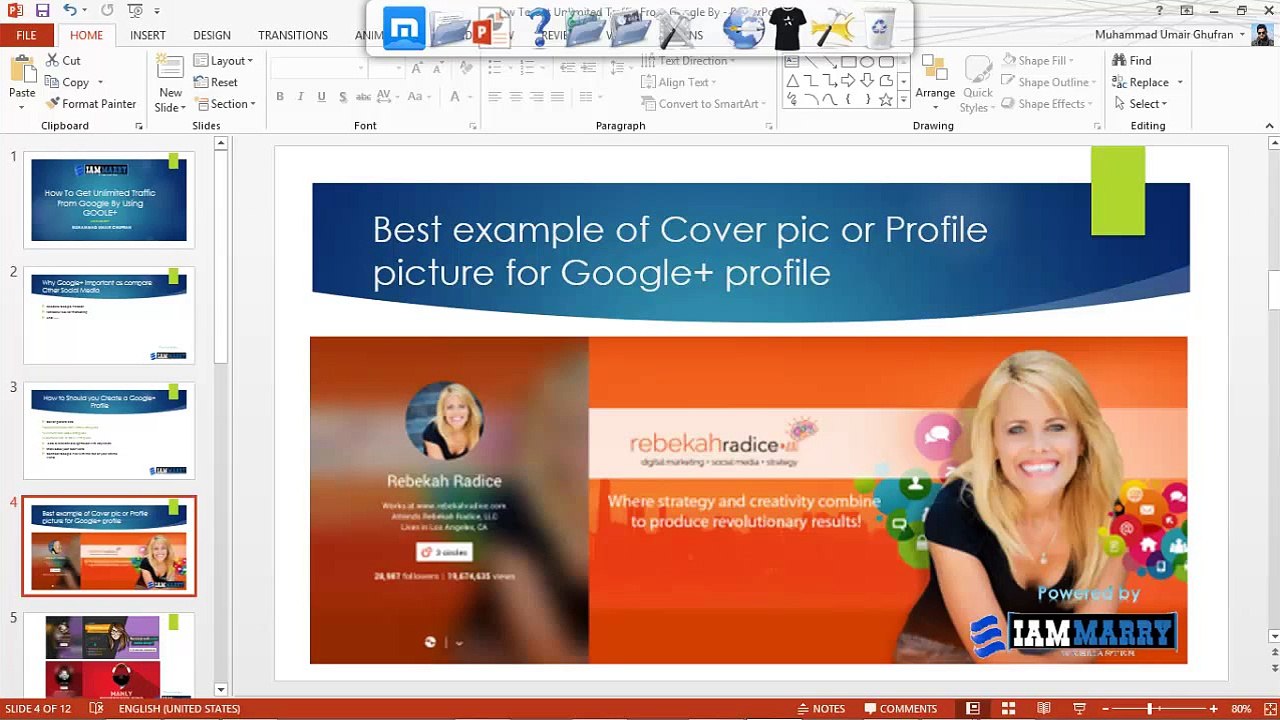The width and height of the screenshot is (1280, 720).
Task: Click the Start From Beginning slideshow icon
Action: click(135, 10)
